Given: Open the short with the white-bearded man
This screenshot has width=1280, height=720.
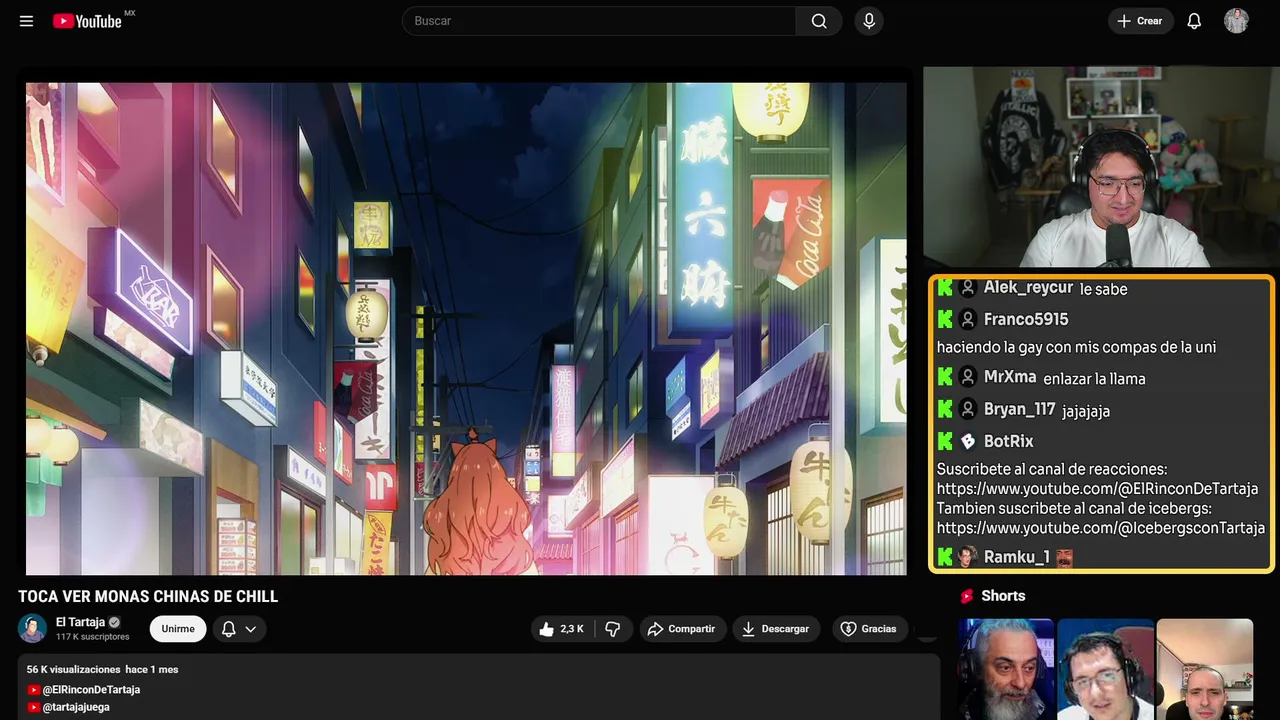Looking at the screenshot, I should (1006, 669).
